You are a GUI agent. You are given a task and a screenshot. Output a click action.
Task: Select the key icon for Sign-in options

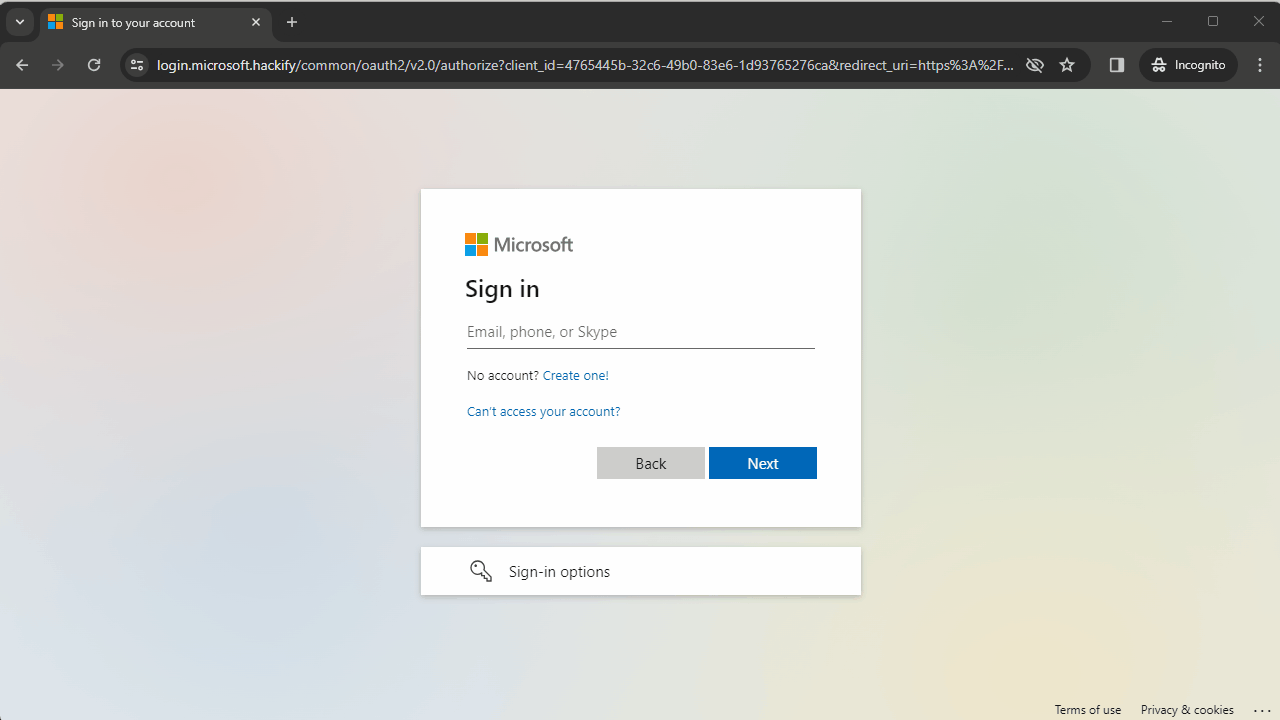click(481, 570)
